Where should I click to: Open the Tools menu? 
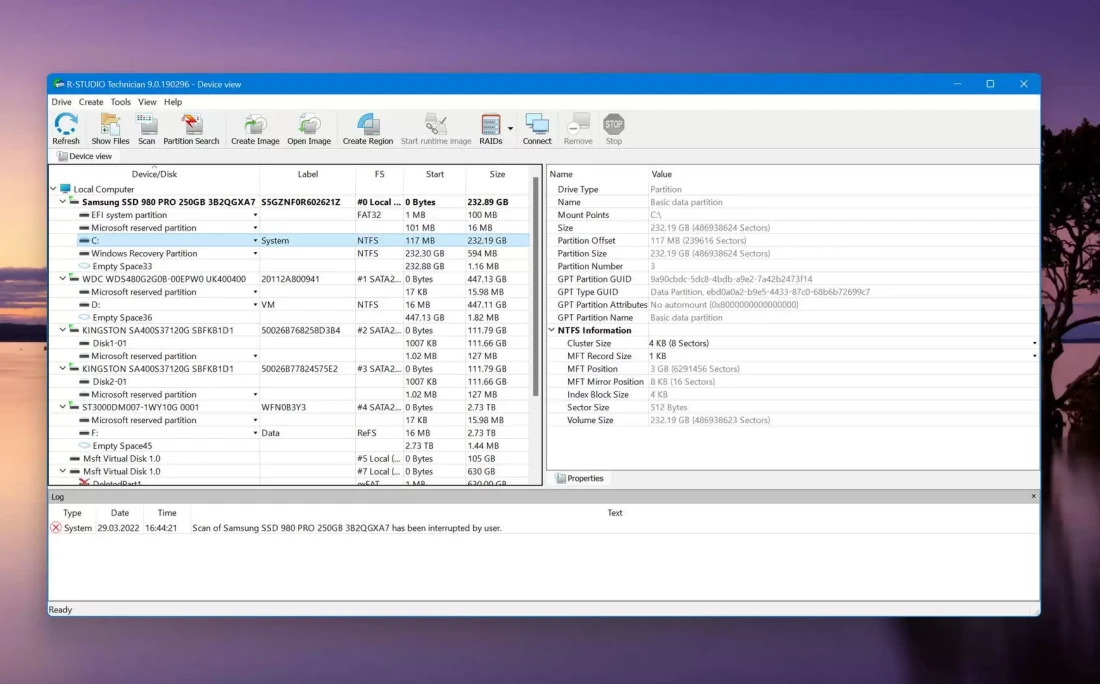click(x=120, y=102)
